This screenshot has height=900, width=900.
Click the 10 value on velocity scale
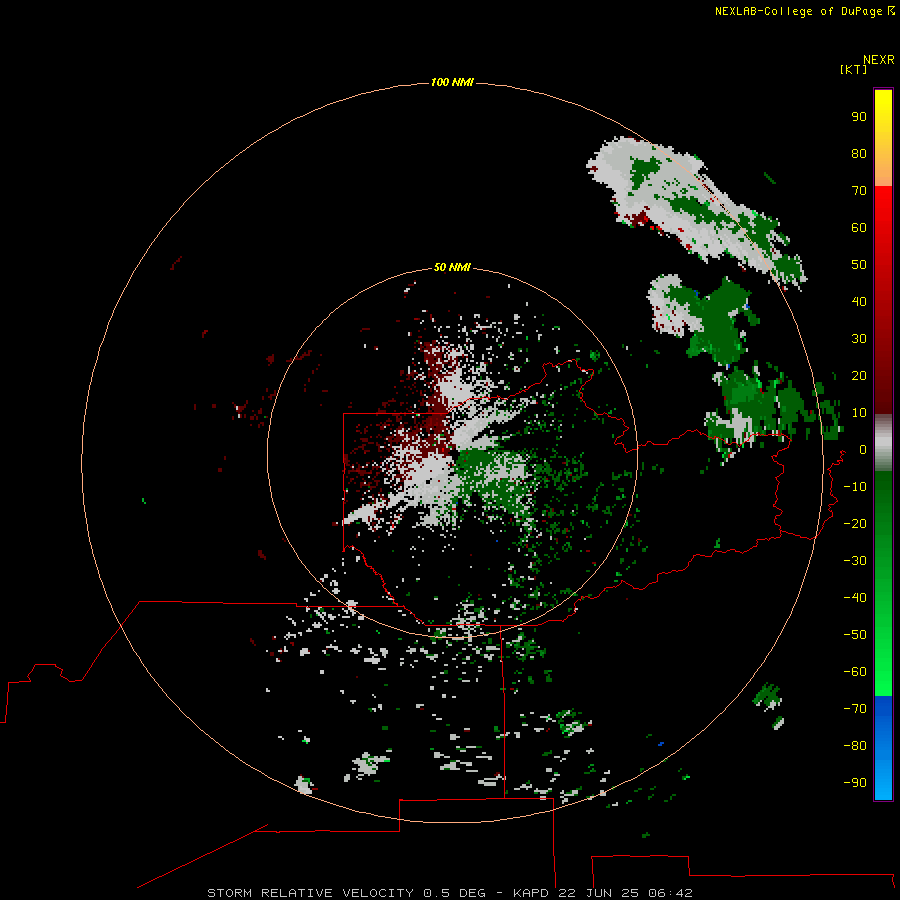coord(859,413)
